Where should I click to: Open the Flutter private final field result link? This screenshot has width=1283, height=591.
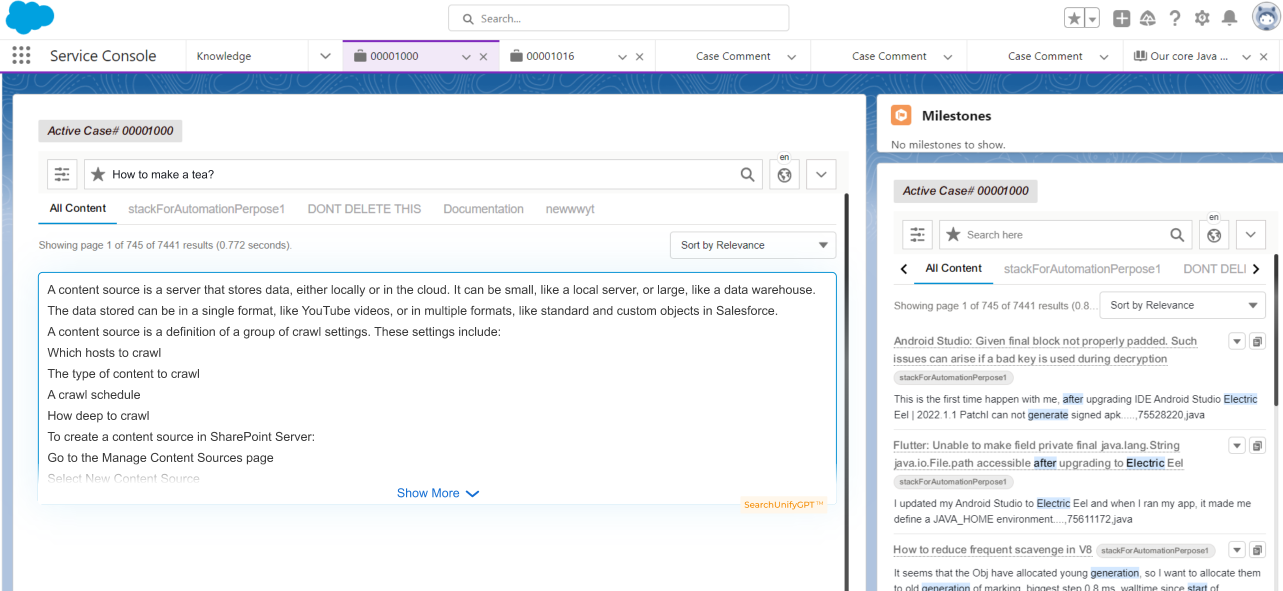tap(1036, 454)
